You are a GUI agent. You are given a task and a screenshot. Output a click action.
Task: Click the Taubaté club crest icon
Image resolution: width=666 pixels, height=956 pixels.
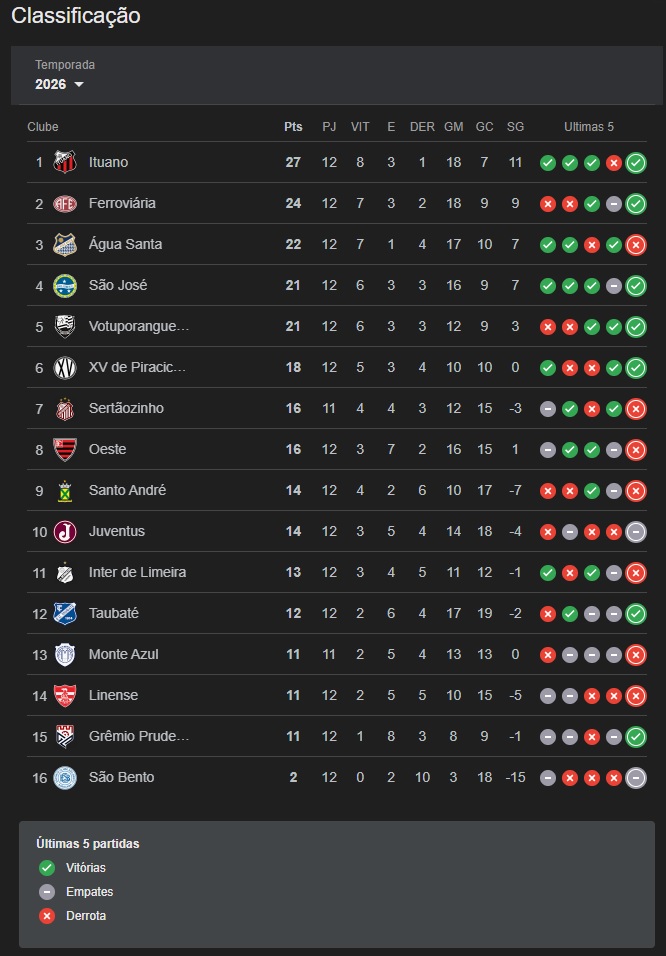(65, 613)
